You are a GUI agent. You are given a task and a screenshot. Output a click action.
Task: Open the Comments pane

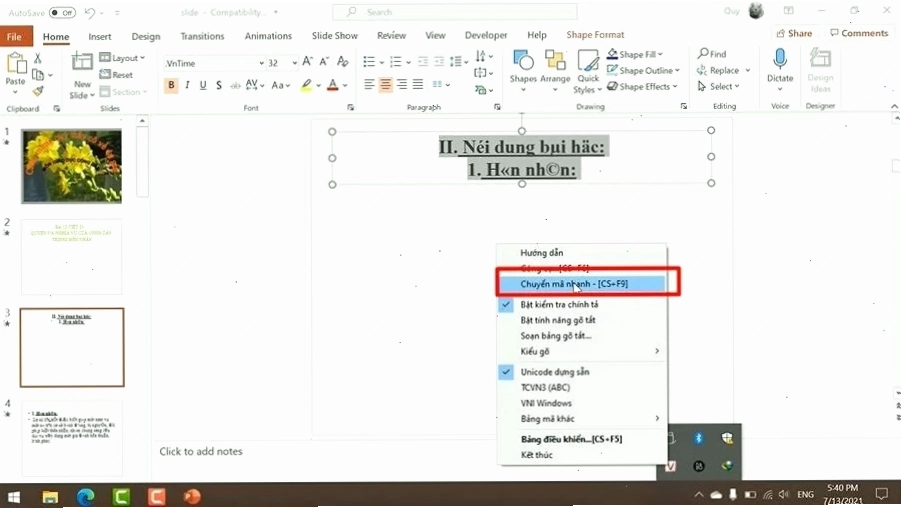(859, 33)
